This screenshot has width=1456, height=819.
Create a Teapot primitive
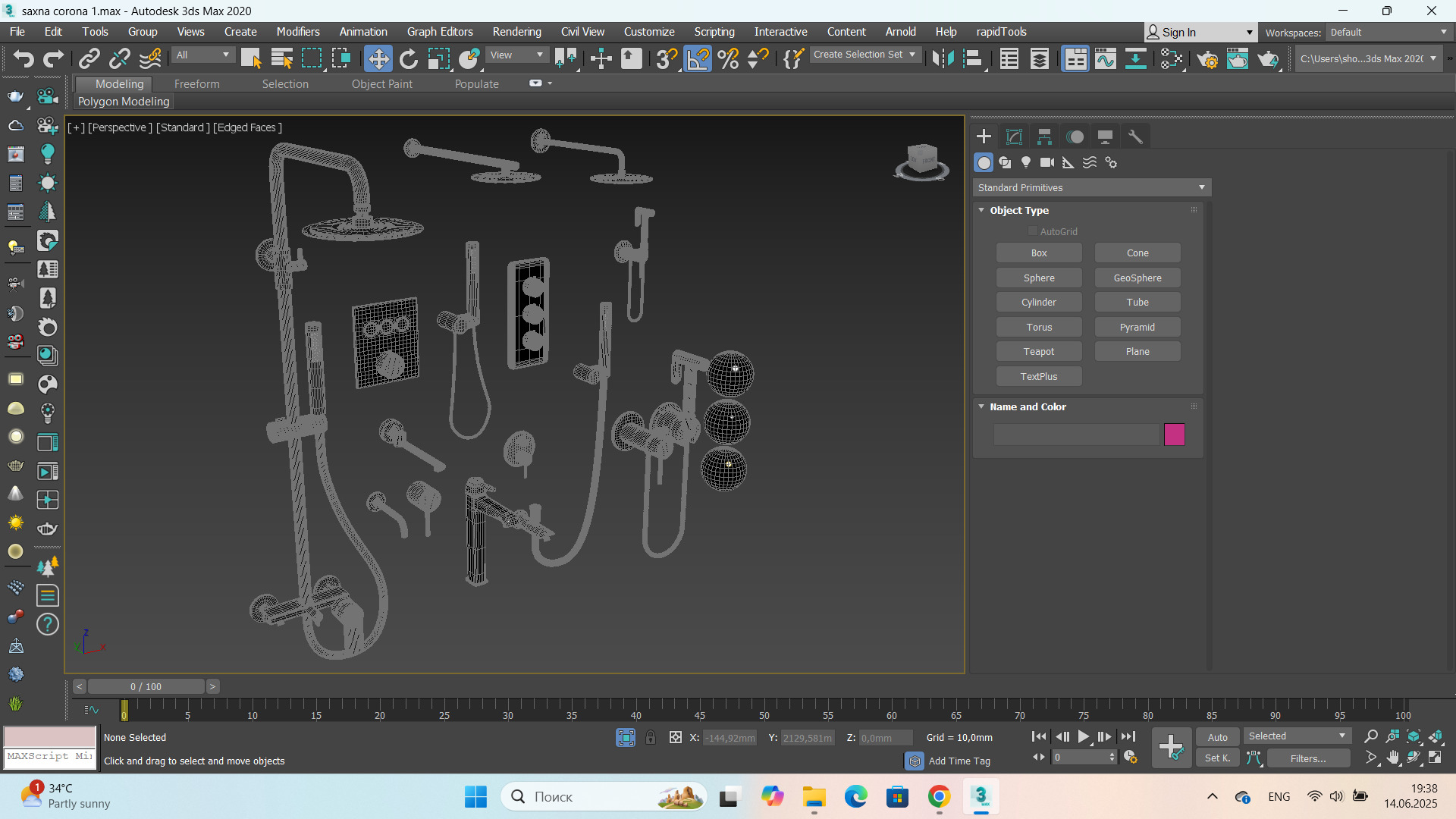(x=1039, y=352)
